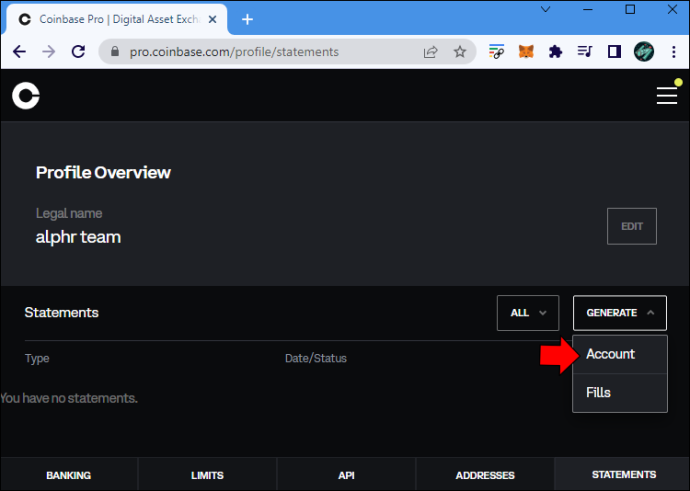Open the tab search chevron
Viewport: 690px width, 491px height.
tap(546, 9)
